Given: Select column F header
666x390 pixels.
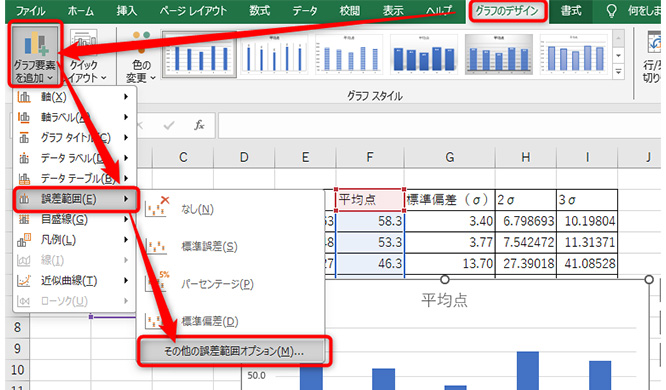Looking at the screenshot, I should point(370,157).
